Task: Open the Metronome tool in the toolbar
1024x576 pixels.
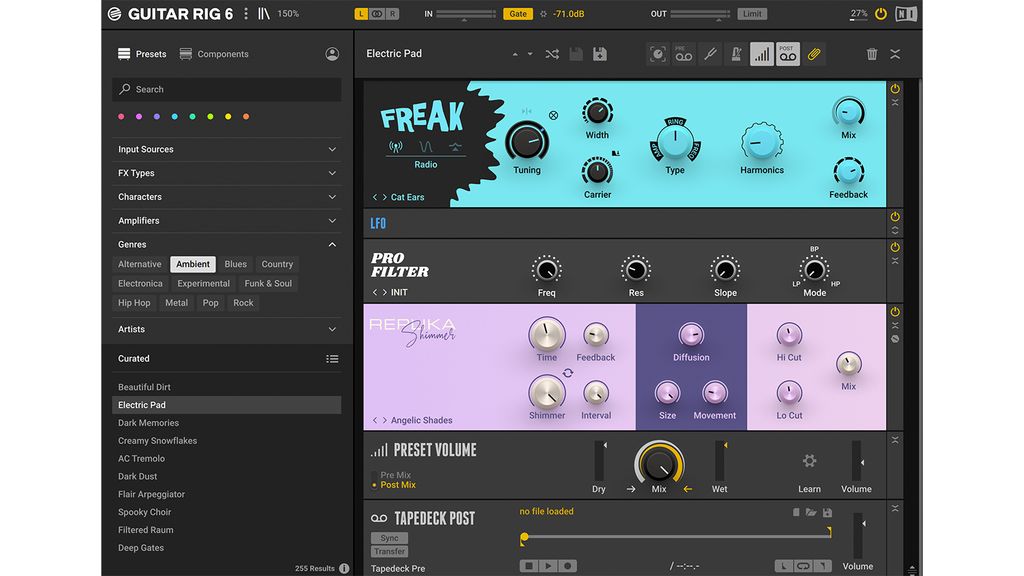Action: (735, 54)
